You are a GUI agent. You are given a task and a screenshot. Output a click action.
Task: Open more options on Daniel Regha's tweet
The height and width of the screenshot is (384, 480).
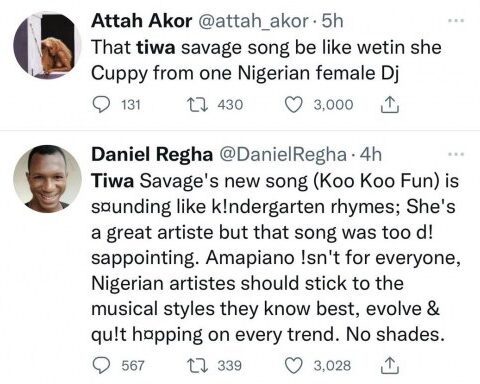[456, 154]
